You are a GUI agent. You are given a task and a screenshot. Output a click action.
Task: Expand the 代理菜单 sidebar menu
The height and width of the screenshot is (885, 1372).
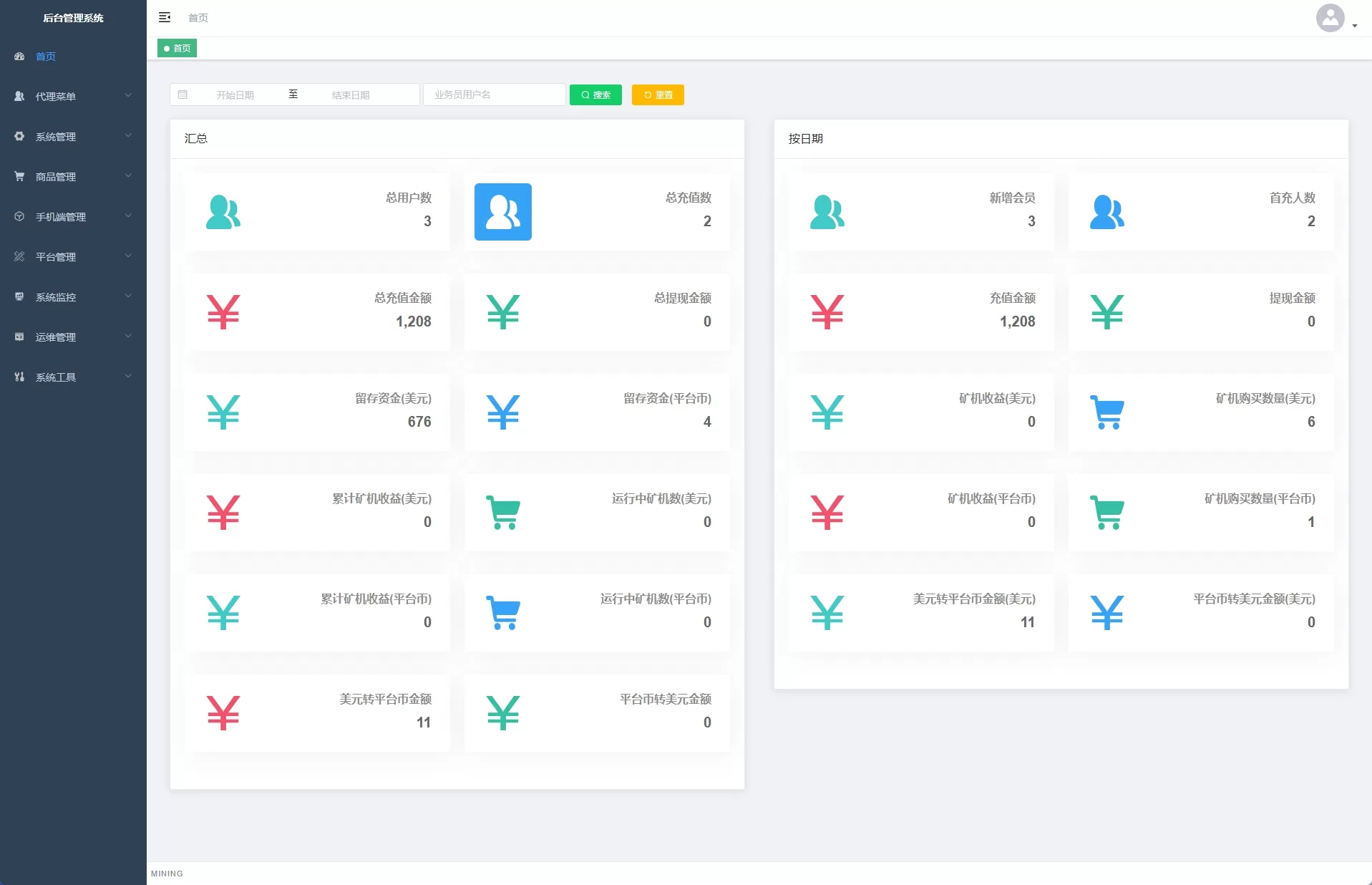click(72, 96)
